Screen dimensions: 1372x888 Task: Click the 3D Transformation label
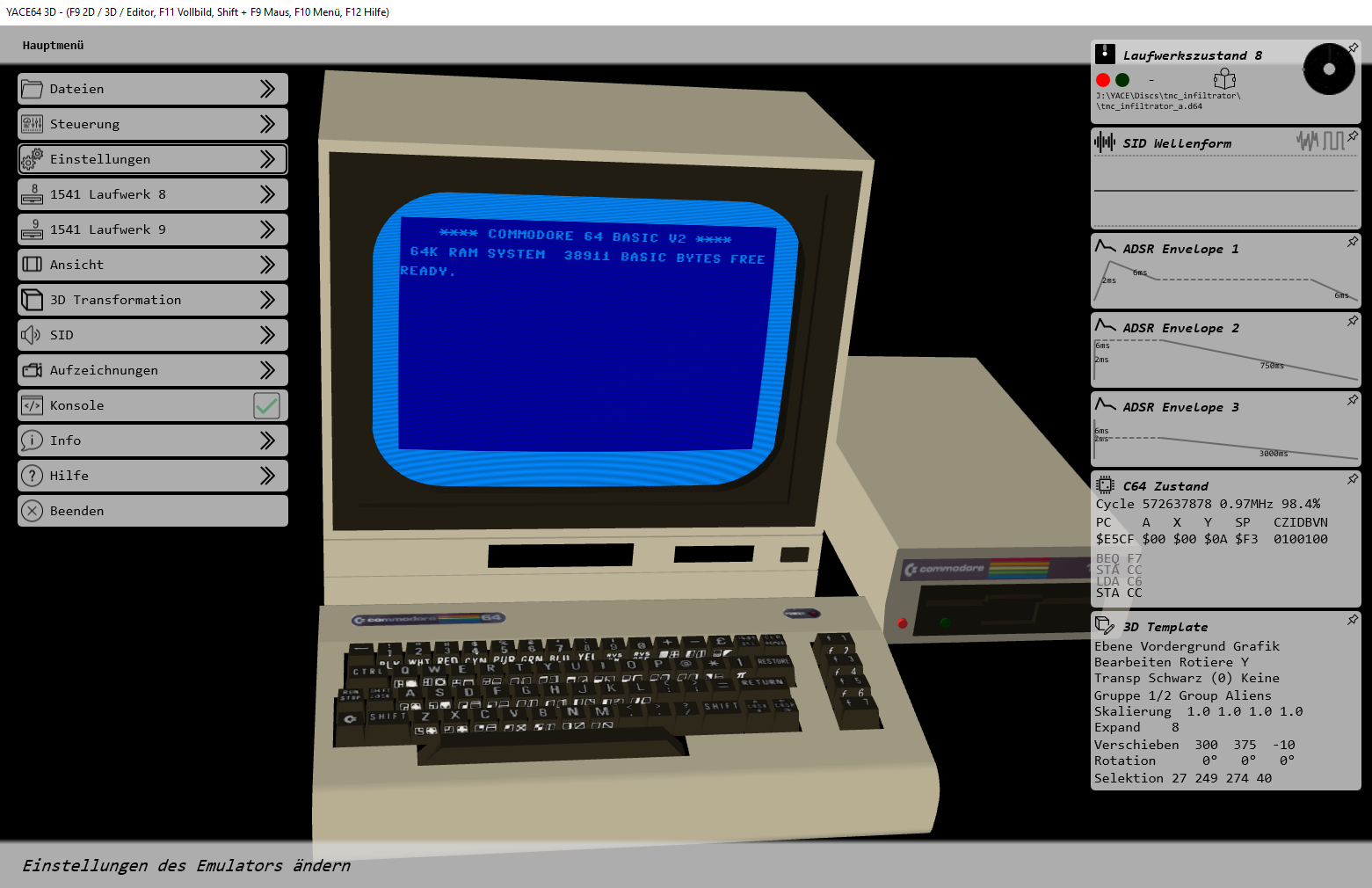point(115,300)
